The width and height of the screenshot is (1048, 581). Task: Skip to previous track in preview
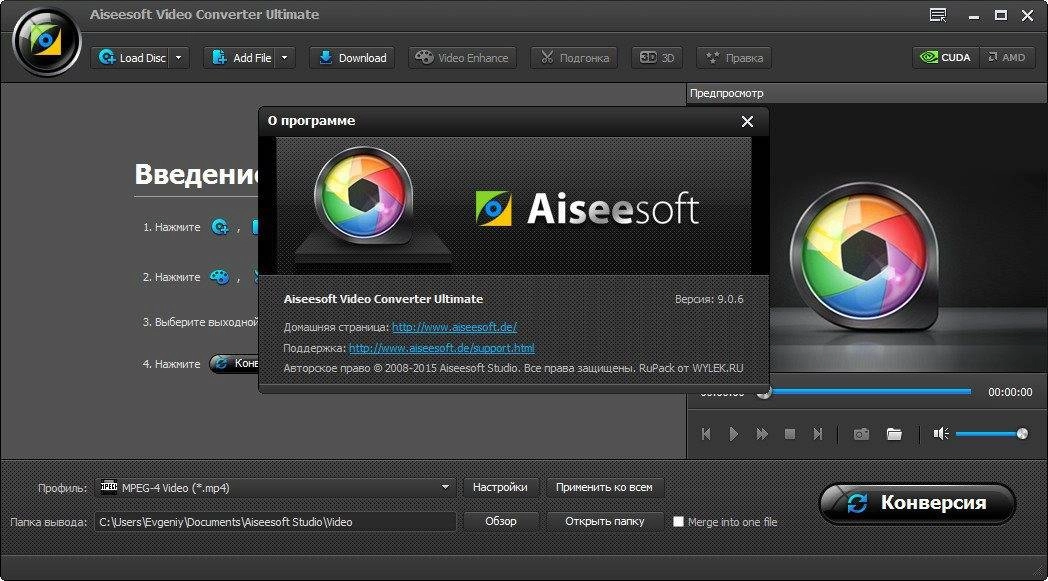[706, 434]
